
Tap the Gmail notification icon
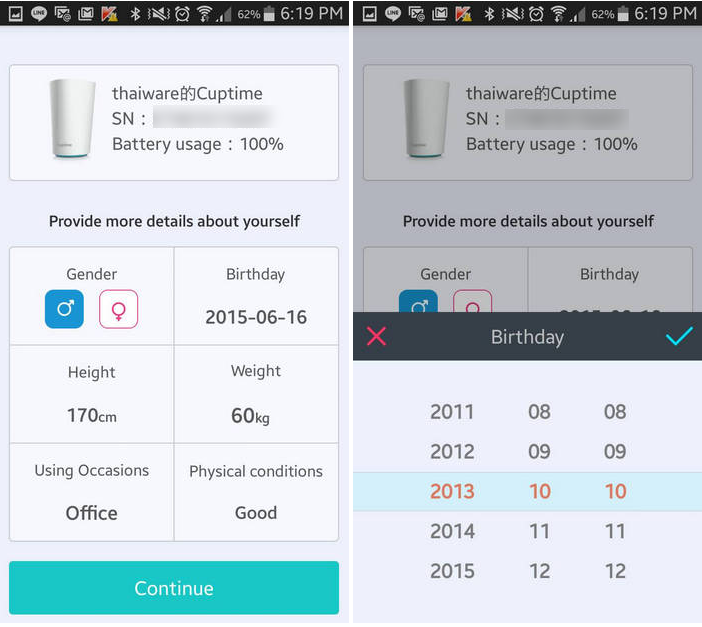click(x=86, y=13)
